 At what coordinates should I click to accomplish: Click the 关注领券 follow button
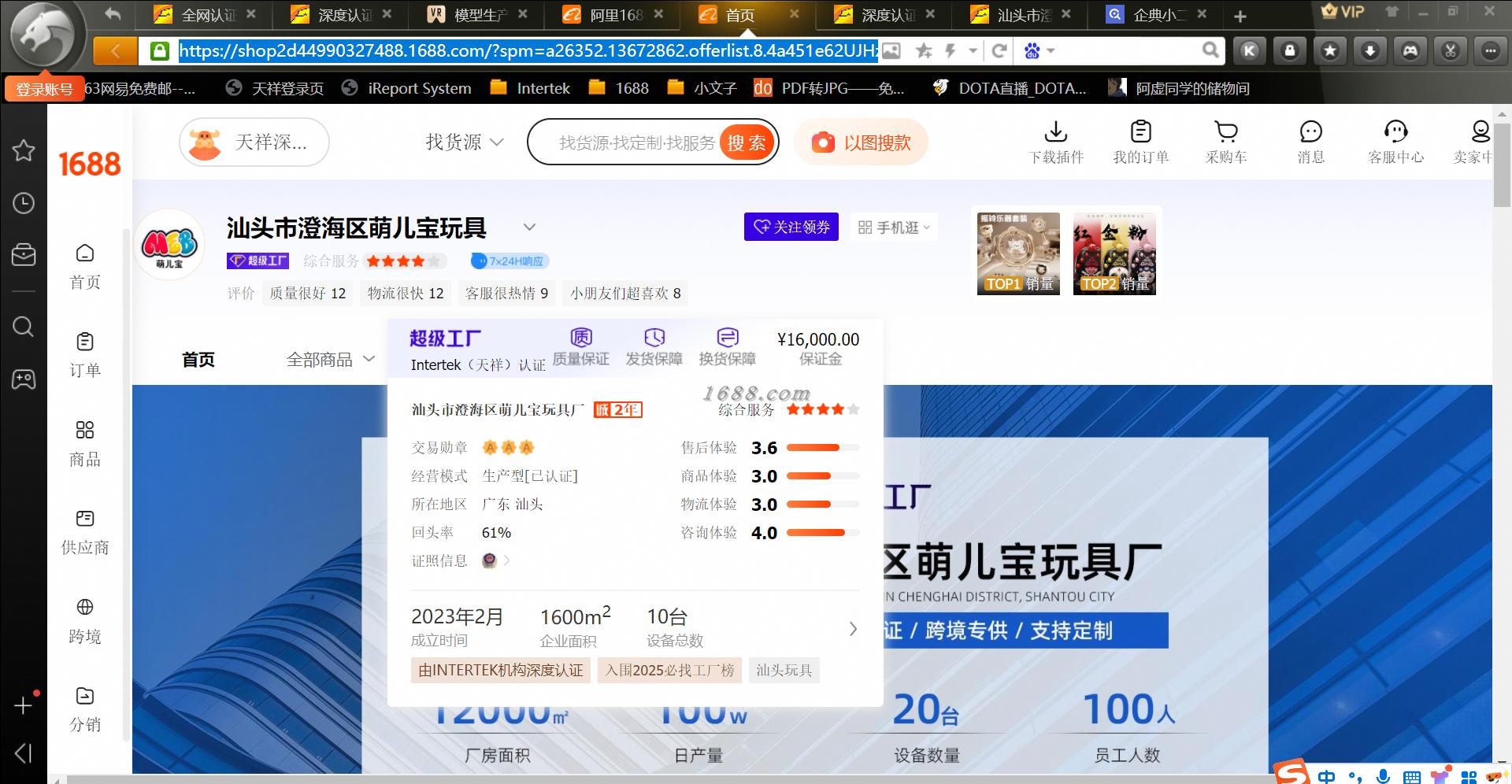tap(791, 227)
